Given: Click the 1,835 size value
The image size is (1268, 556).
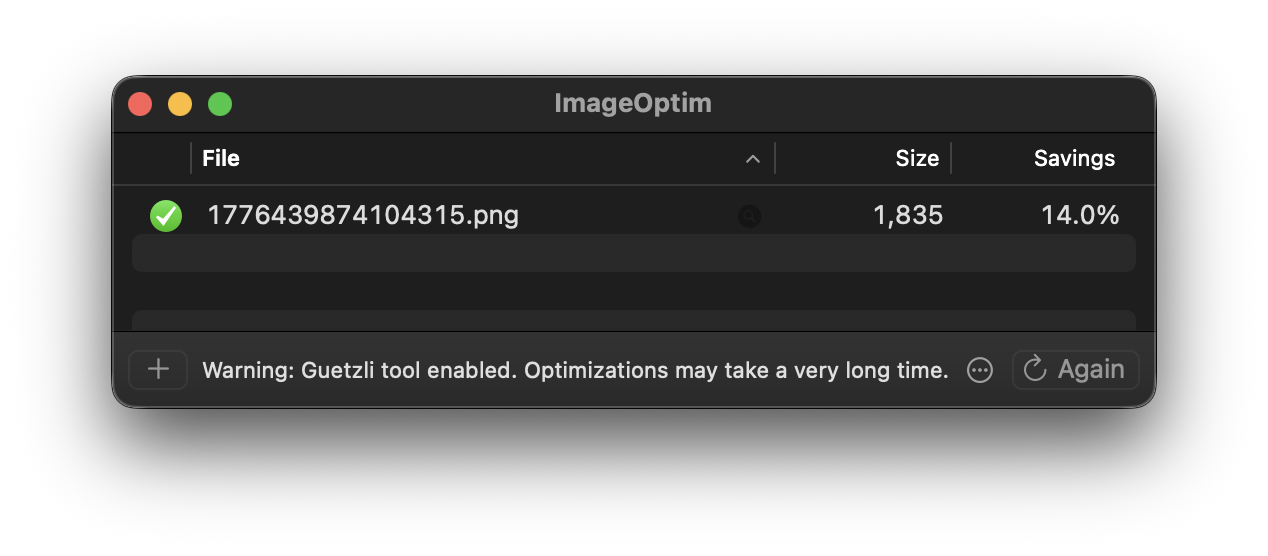Looking at the screenshot, I should (907, 215).
